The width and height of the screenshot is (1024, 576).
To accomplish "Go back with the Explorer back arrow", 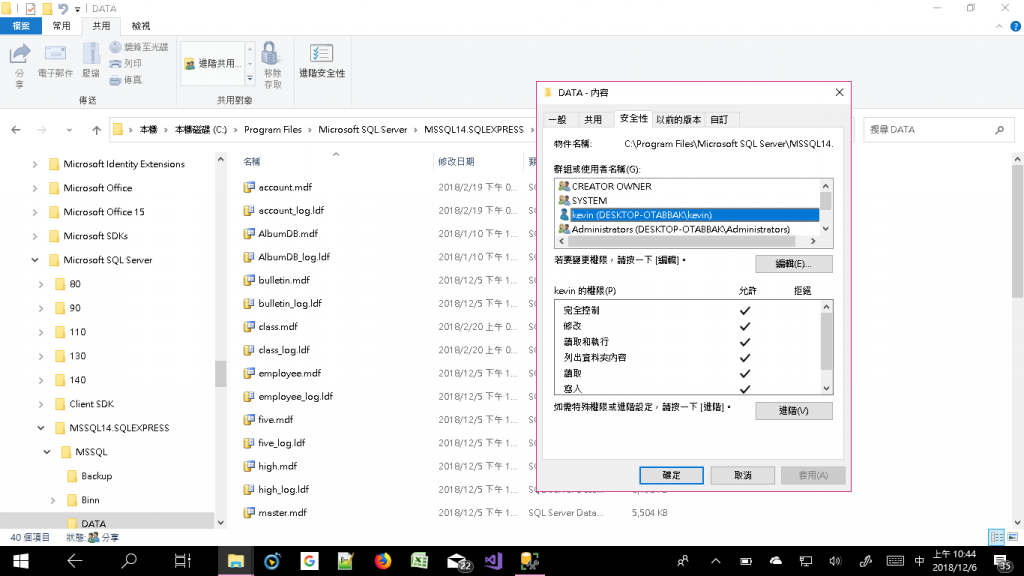I will click(16, 129).
